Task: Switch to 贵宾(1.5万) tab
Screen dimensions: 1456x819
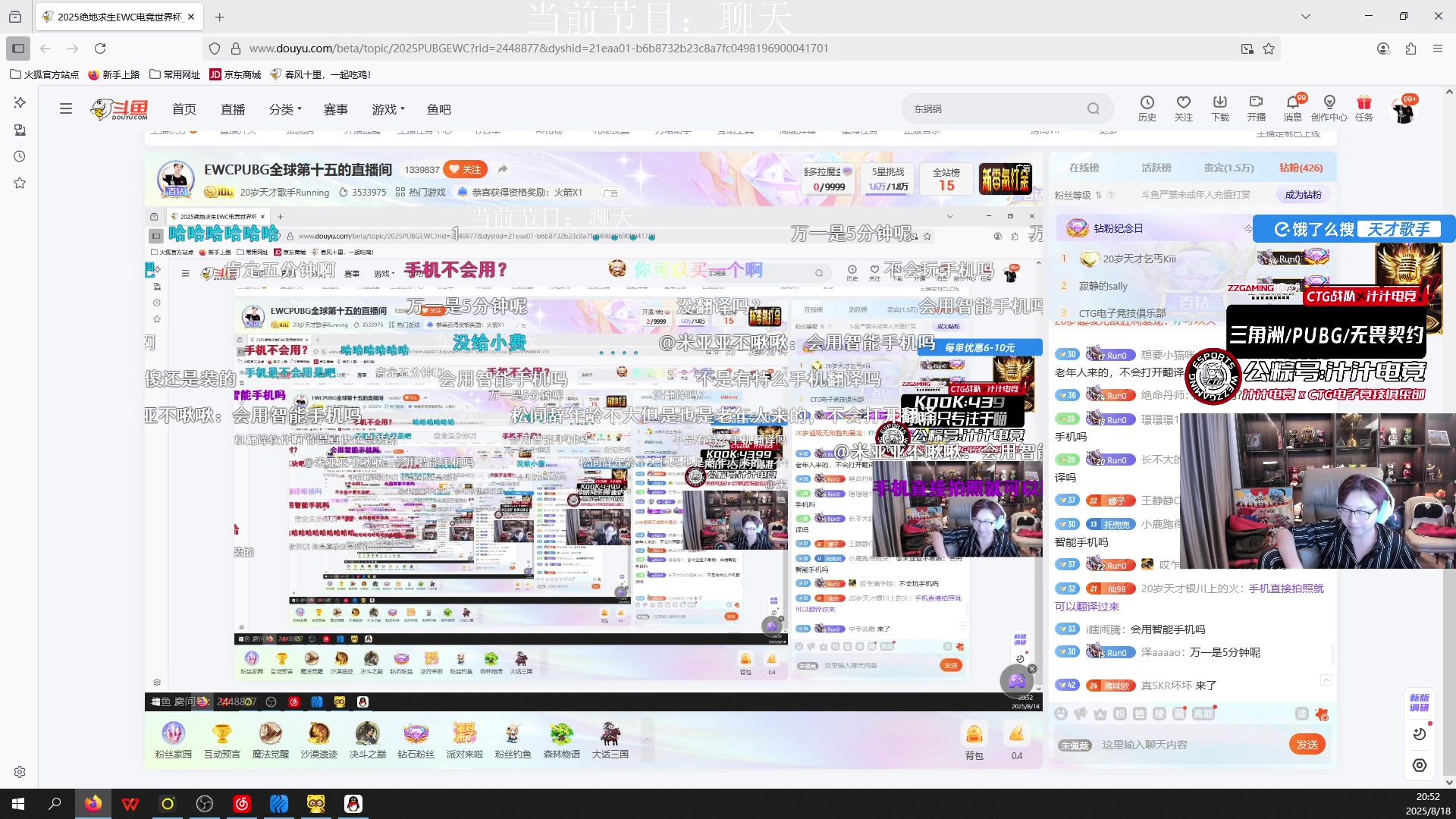Action: click(x=1228, y=168)
